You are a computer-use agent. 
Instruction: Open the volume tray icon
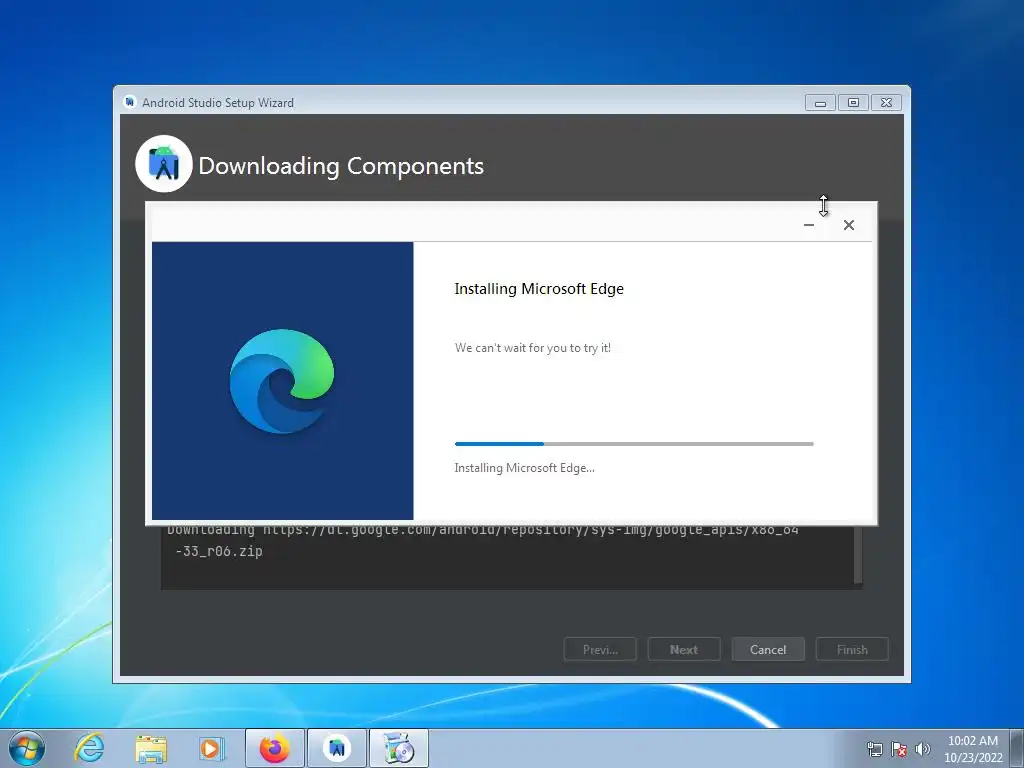[x=923, y=749]
